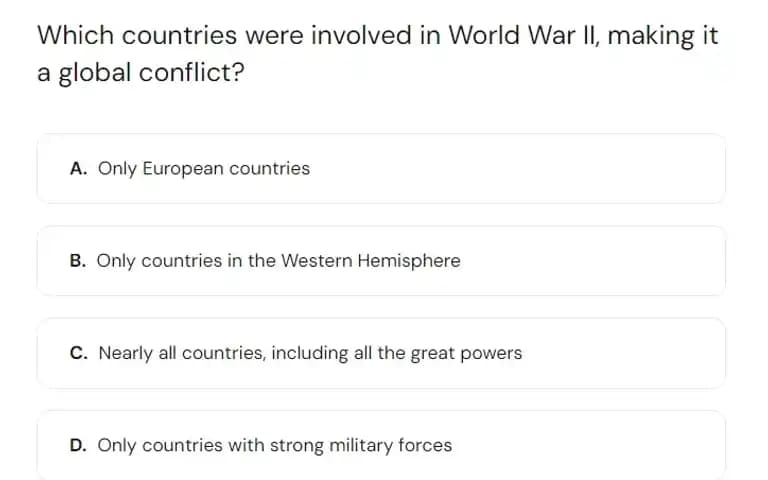This screenshot has height=480, width=768.
Task: Click the bold letter D. label
Action: tap(78, 445)
